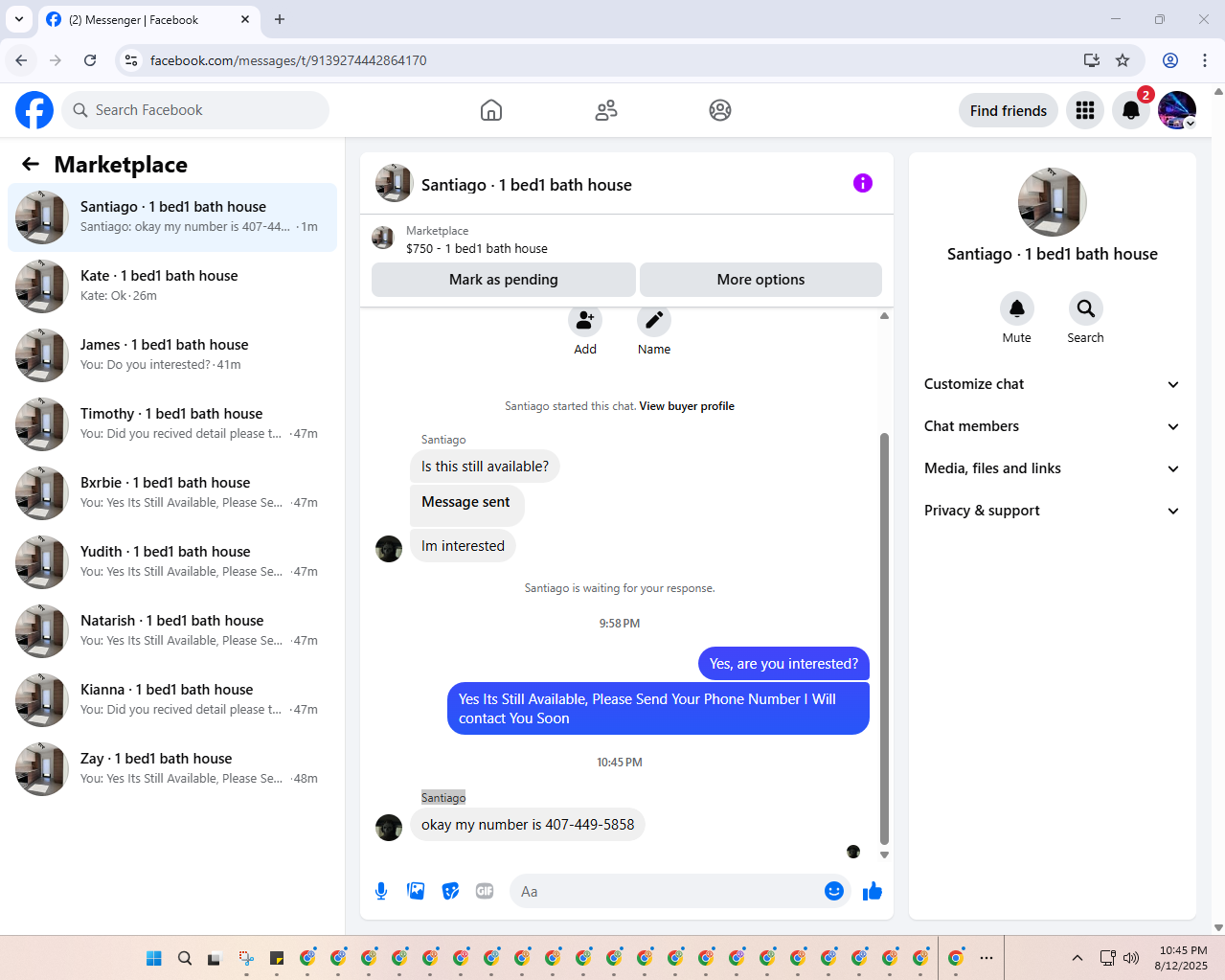Show hidden system tray icons

1078,958
